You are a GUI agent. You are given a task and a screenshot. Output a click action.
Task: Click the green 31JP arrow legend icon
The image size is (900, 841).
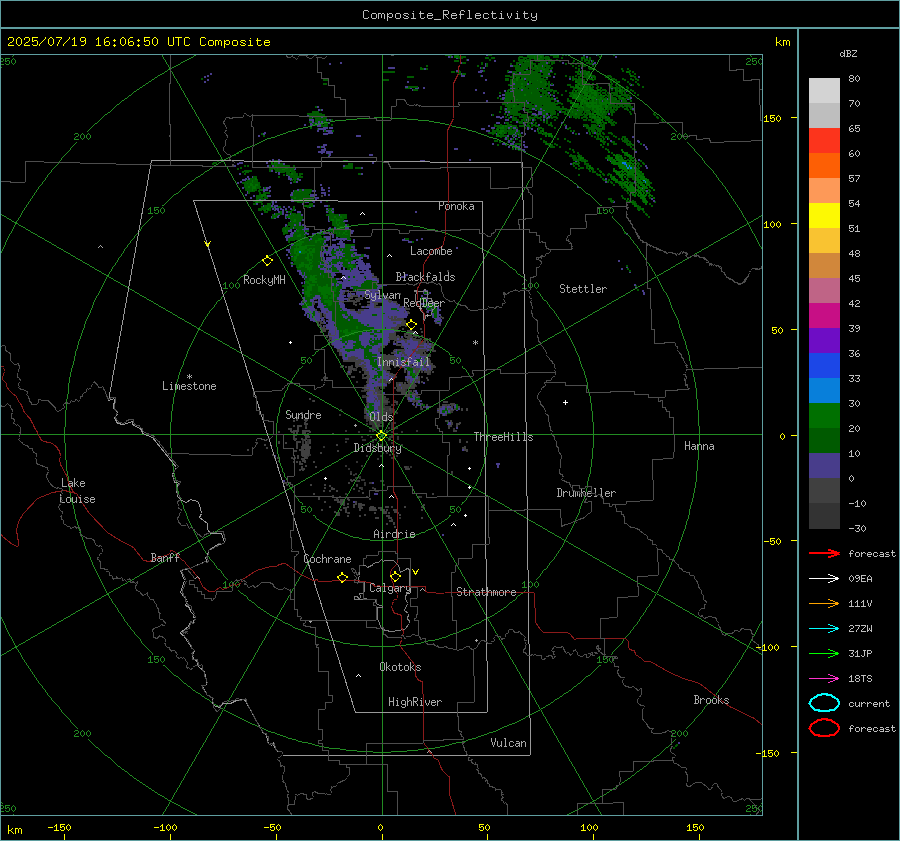824,653
